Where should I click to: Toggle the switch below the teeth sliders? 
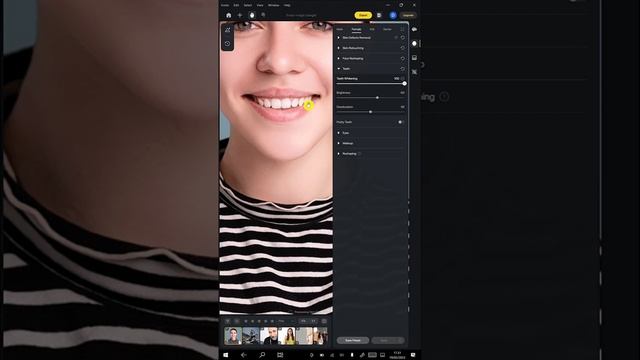[x=401, y=122]
